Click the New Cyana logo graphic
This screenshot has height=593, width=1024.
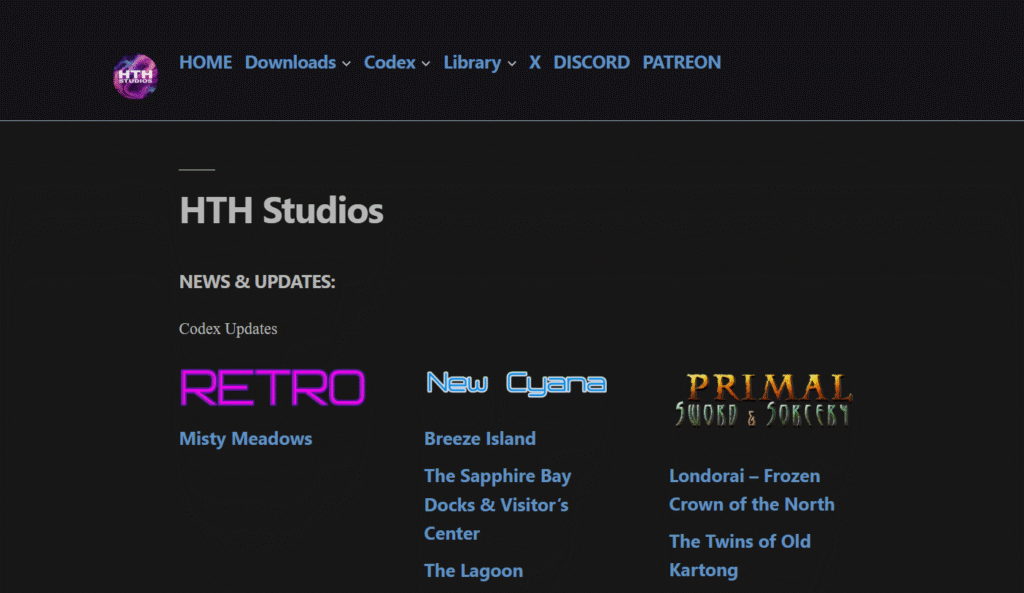[x=516, y=383]
